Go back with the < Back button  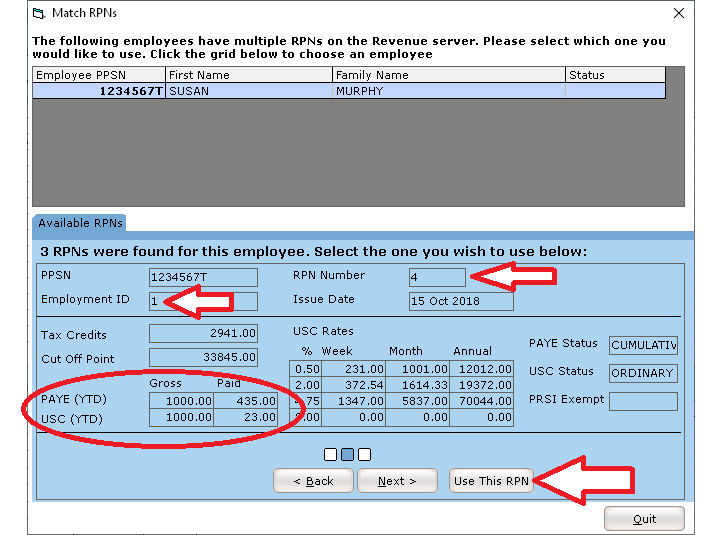coord(313,481)
